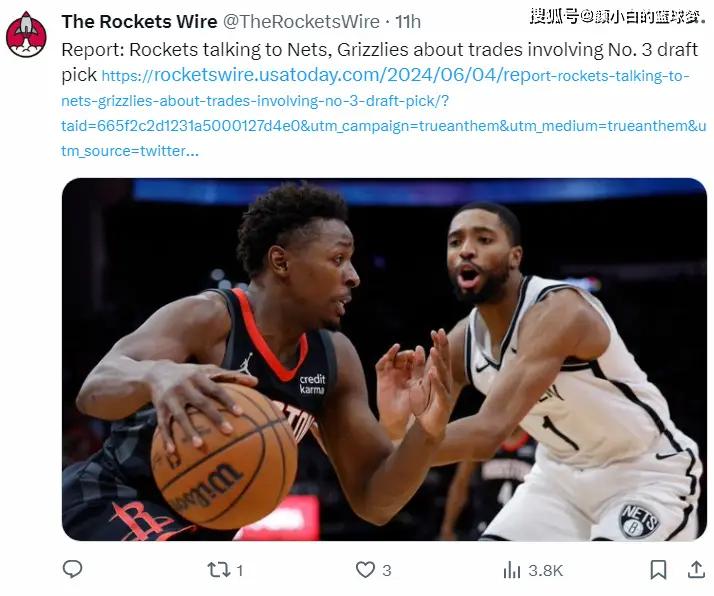Click the taid utm_campaign link line
This screenshot has width=714, height=596.
(383, 126)
